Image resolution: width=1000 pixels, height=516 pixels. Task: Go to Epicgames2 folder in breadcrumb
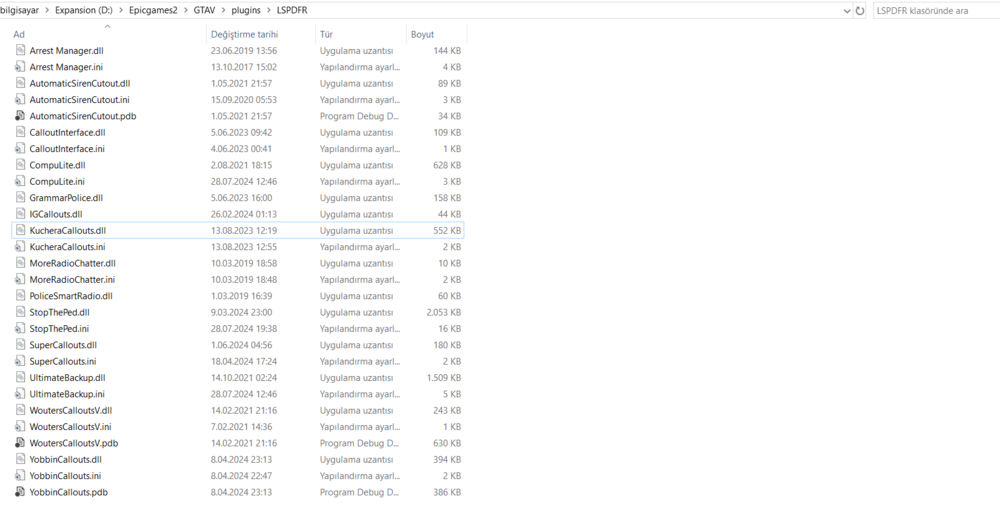pos(153,11)
